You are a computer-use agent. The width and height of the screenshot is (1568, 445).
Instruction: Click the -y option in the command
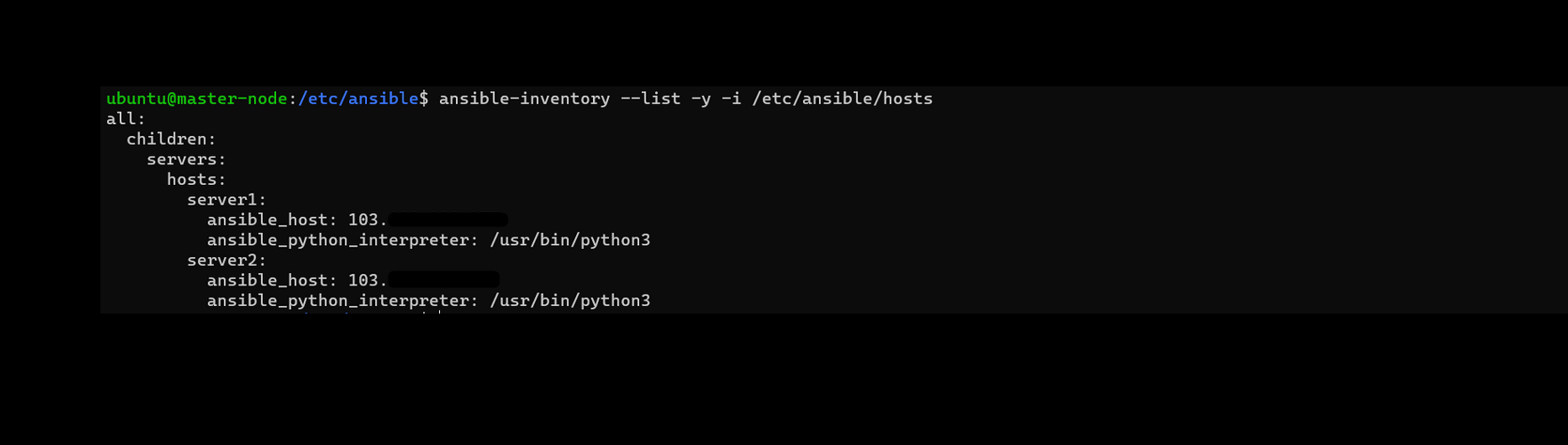tap(701, 99)
